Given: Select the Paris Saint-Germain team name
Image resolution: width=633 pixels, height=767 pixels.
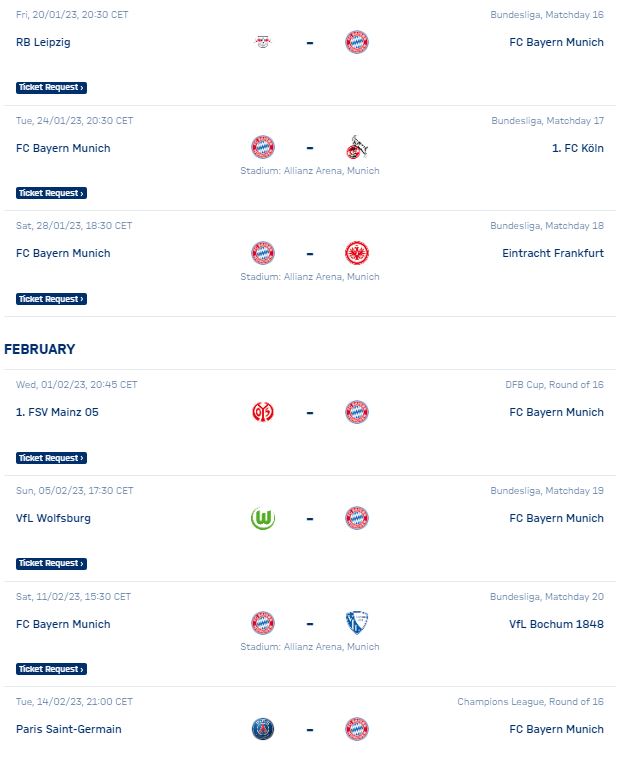Looking at the screenshot, I should coord(68,729).
